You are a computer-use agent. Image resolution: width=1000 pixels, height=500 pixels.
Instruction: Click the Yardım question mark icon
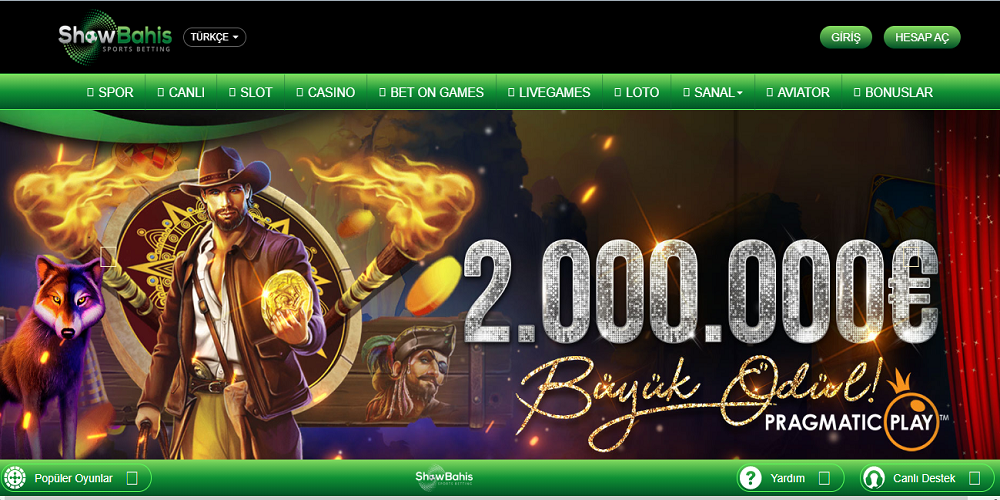(x=750, y=478)
